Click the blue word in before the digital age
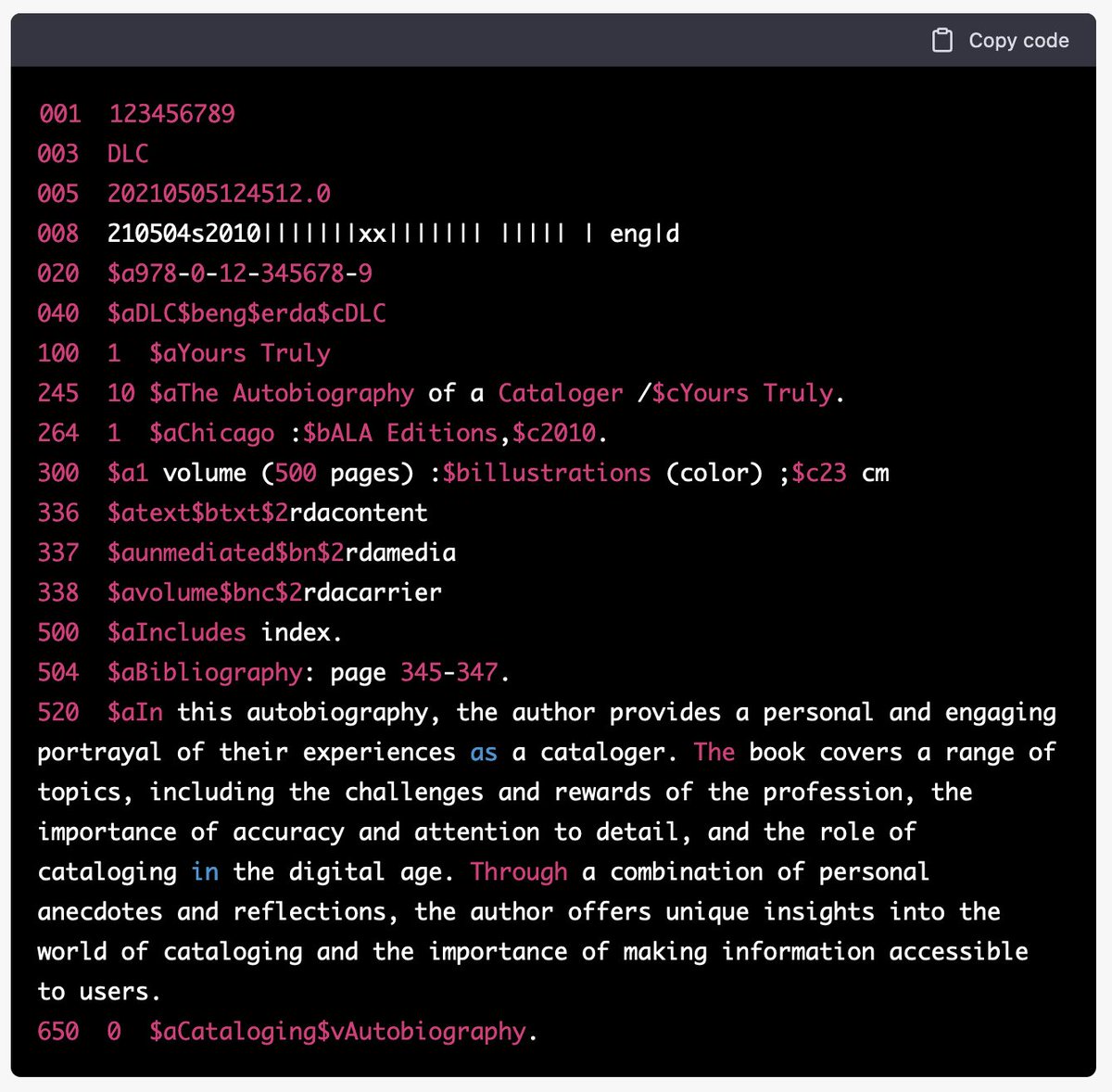This screenshot has height=1092, width=1112. point(205,871)
